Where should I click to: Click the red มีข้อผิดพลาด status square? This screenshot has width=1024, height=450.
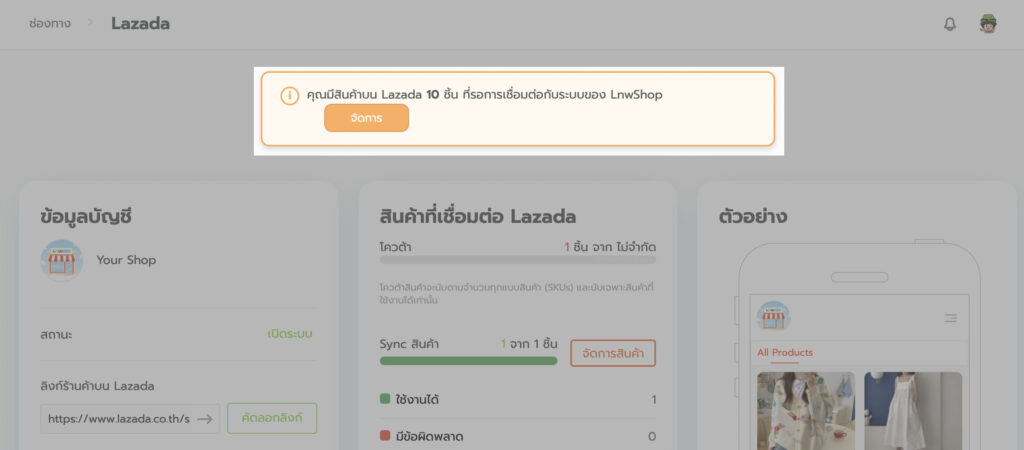385,437
